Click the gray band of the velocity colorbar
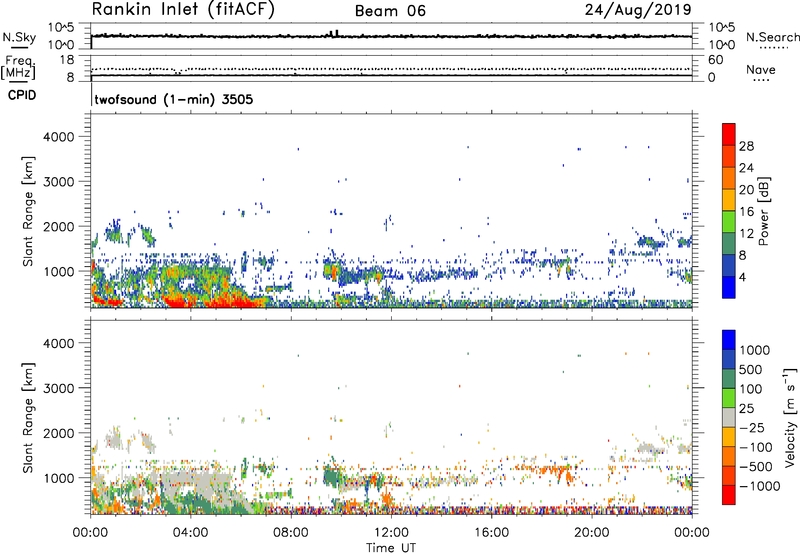This screenshot has height=554, width=800. click(729, 418)
